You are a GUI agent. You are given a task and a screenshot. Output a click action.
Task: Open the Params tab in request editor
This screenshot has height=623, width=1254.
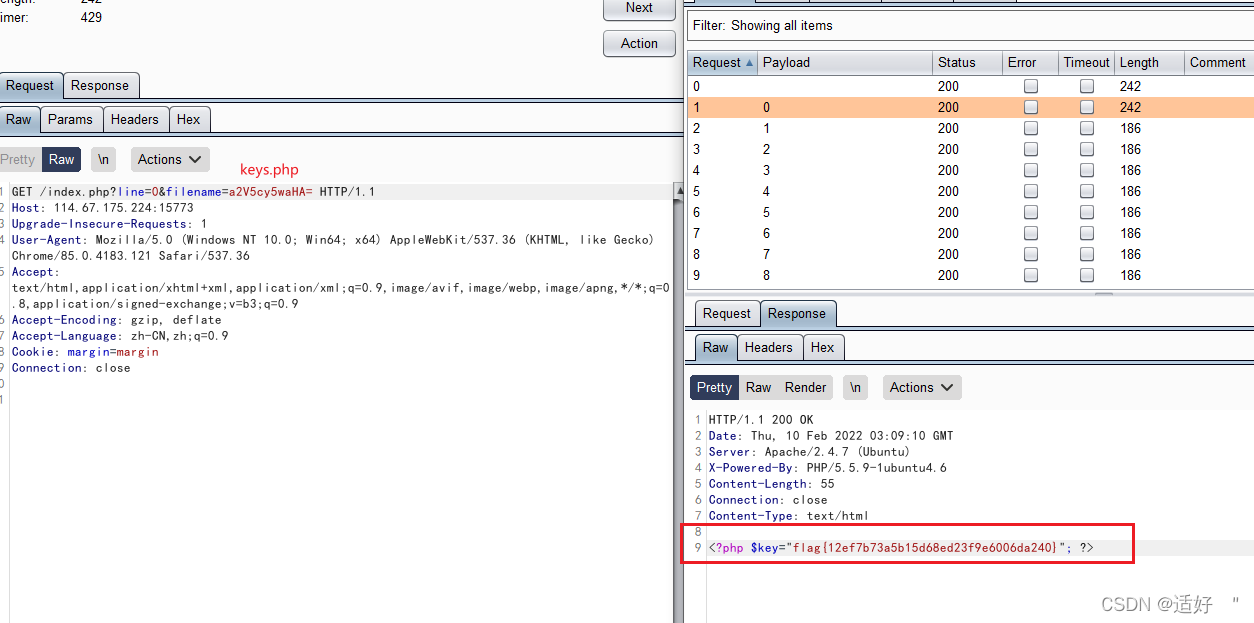tap(70, 120)
